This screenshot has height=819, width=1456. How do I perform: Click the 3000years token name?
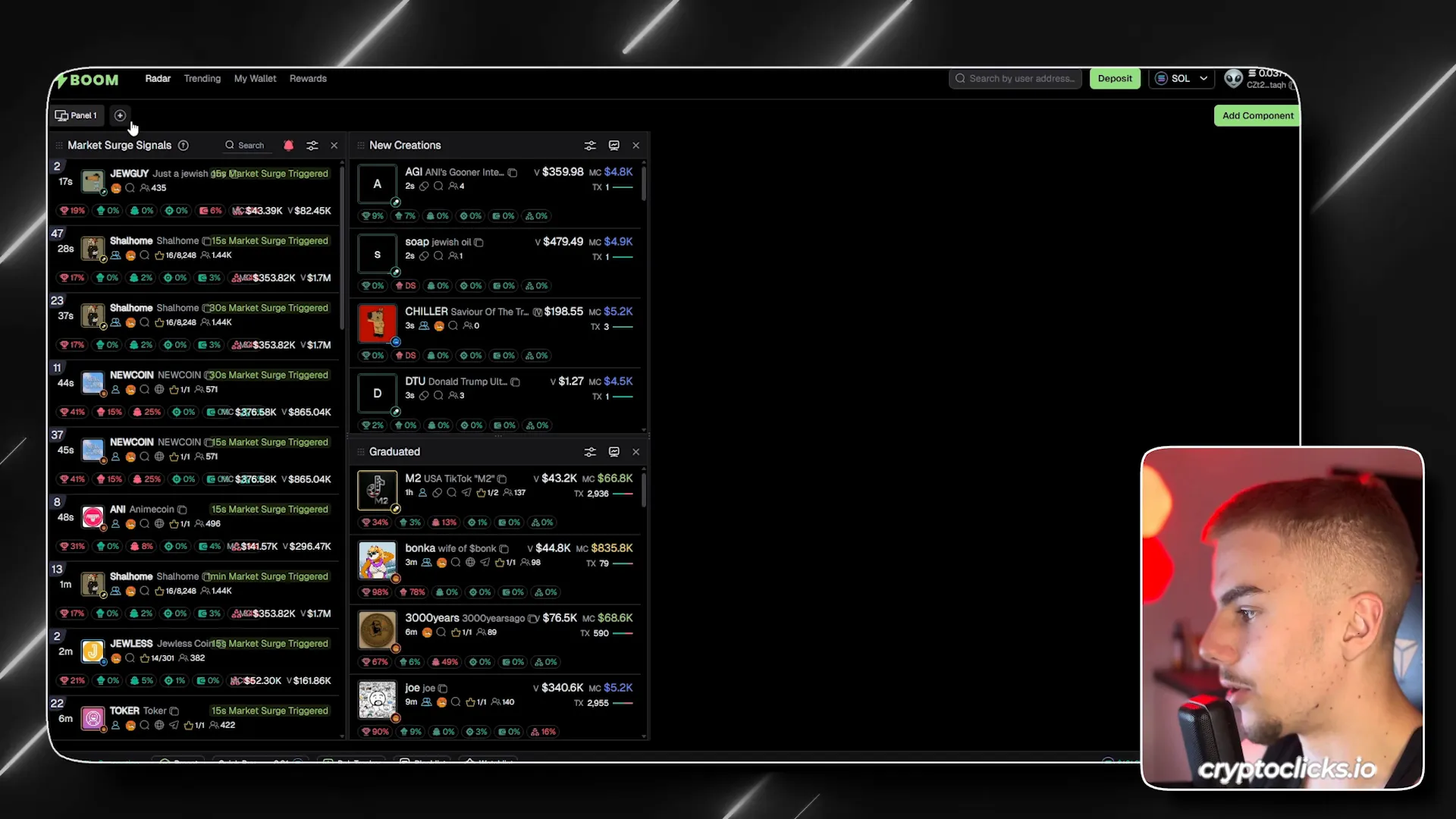[x=432, y=618]
